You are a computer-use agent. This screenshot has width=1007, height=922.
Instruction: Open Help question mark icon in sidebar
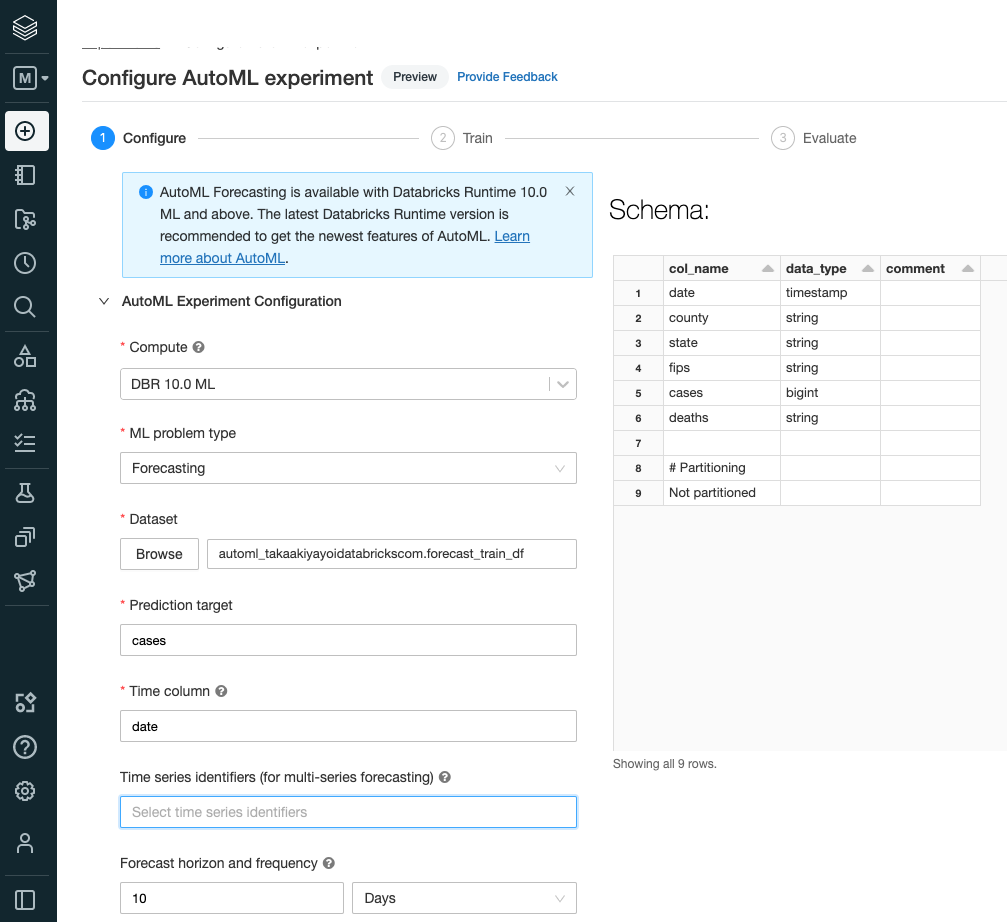point(25,747)
